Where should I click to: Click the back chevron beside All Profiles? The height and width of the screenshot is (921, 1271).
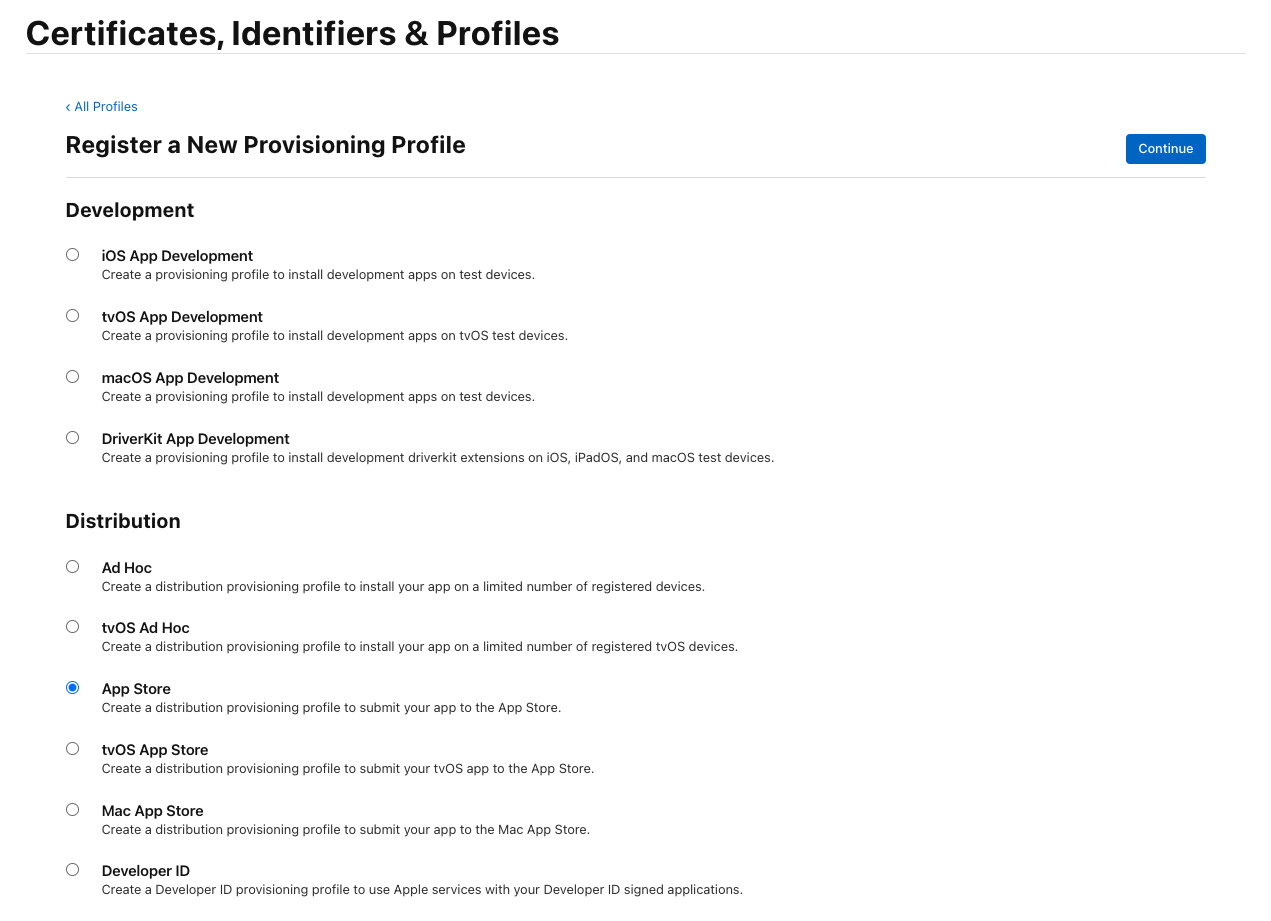[68, 107]
